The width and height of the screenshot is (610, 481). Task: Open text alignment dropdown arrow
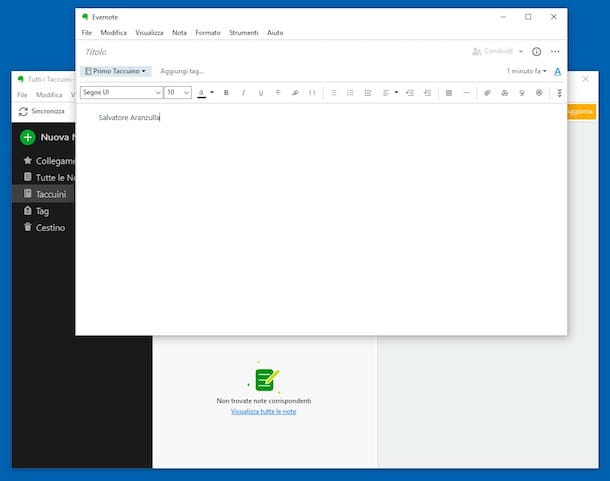click(396, 93)
